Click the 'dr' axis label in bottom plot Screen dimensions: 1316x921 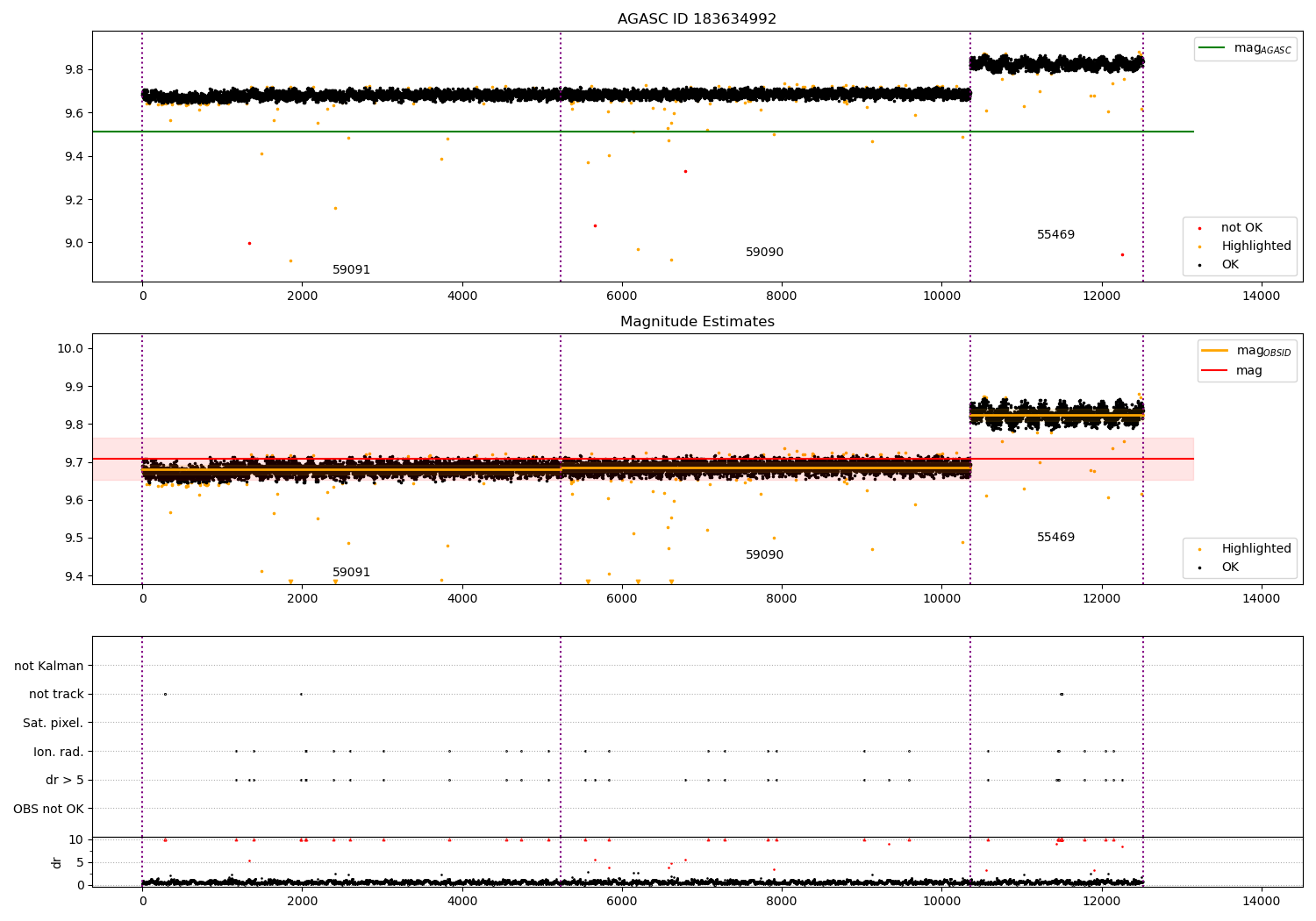[x=57, y=862]
